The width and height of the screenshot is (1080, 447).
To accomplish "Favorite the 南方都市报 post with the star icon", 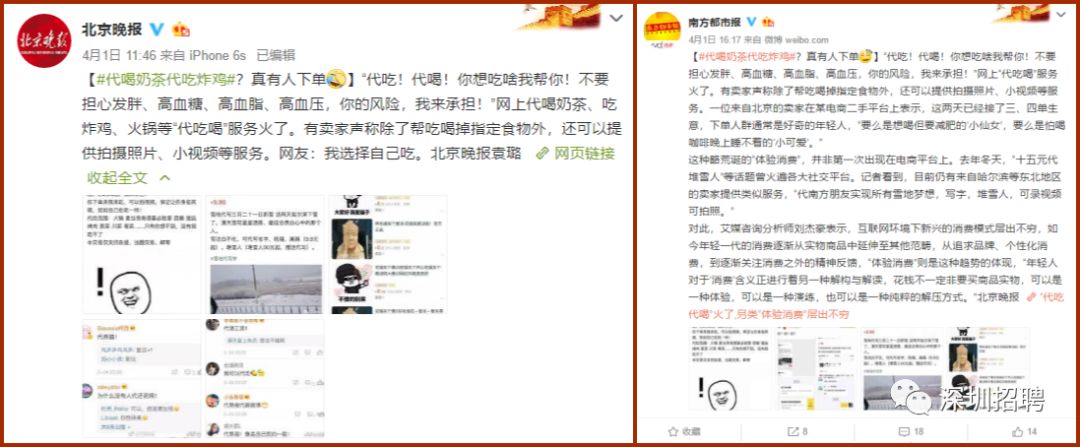I will tap(684, 431).
